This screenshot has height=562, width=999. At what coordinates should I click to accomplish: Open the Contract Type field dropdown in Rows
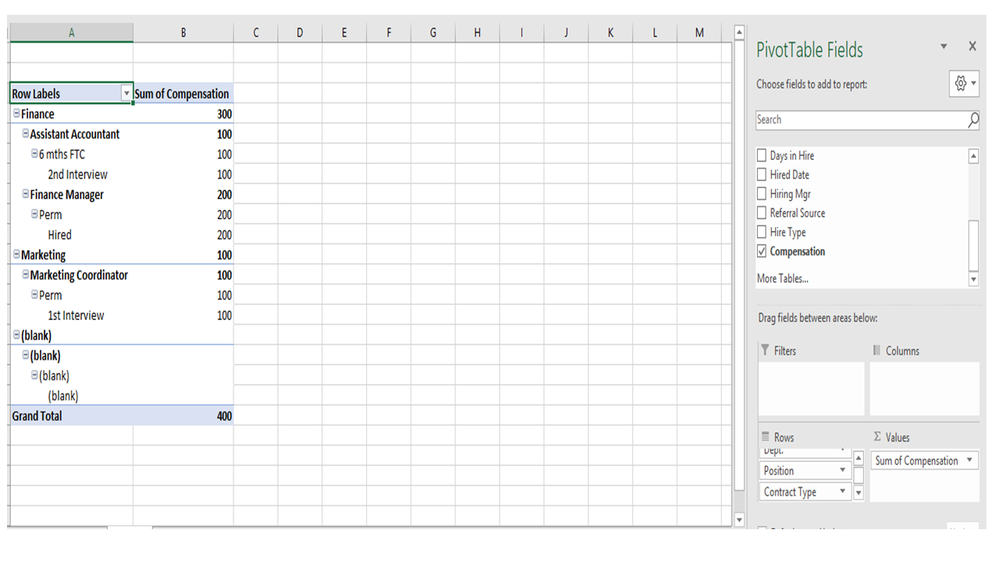[842, 491]
